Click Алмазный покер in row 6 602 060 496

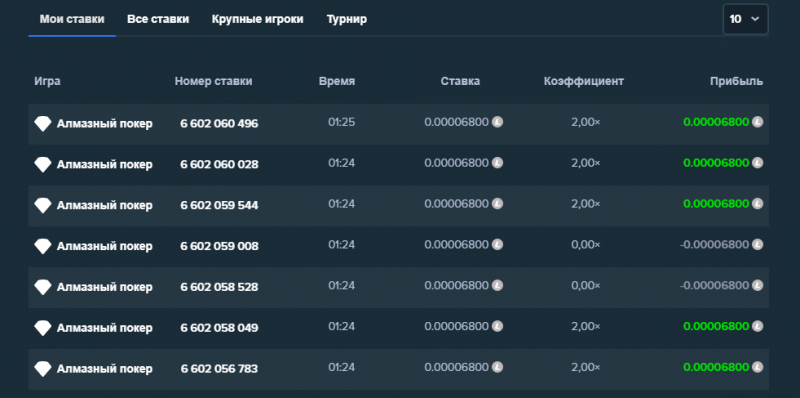click(105, 123)
